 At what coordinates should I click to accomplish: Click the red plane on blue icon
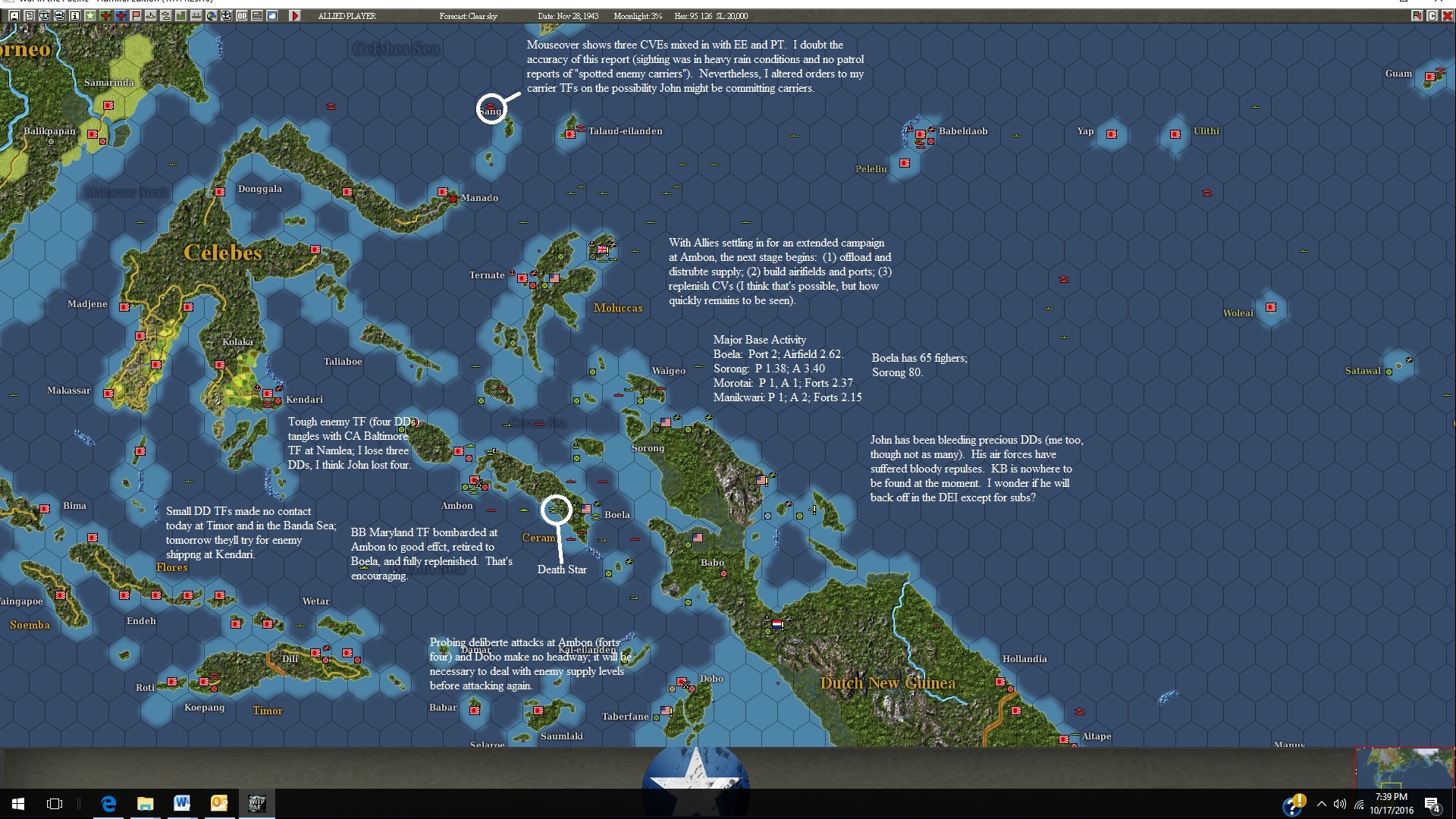[x=120, y=15]
